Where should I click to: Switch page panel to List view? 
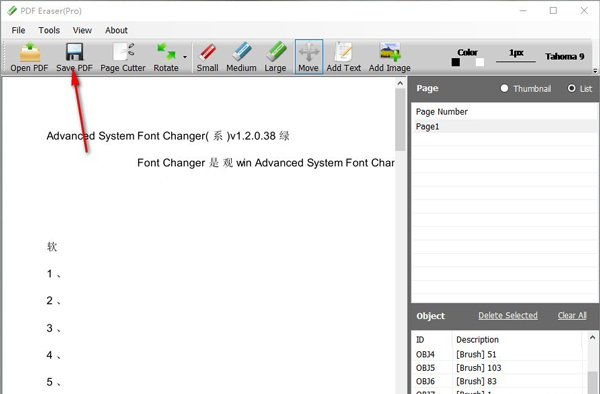580,88
